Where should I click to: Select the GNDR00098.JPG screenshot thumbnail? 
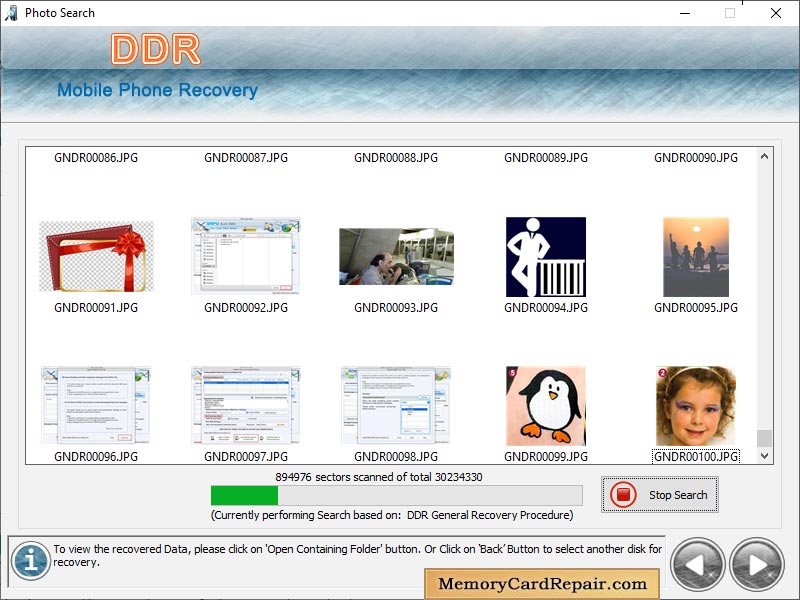[x=396, y=406]
